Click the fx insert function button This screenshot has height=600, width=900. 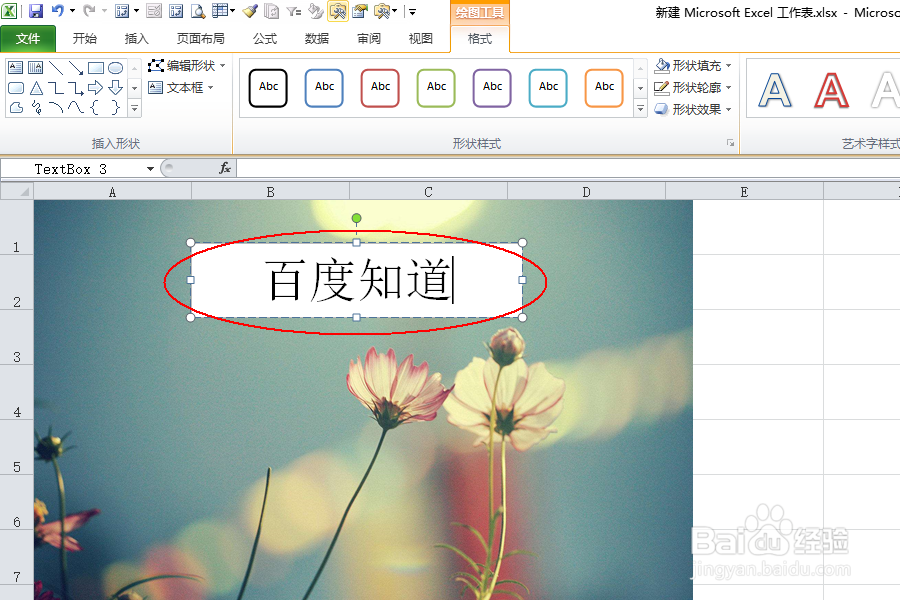click(224, 168)
